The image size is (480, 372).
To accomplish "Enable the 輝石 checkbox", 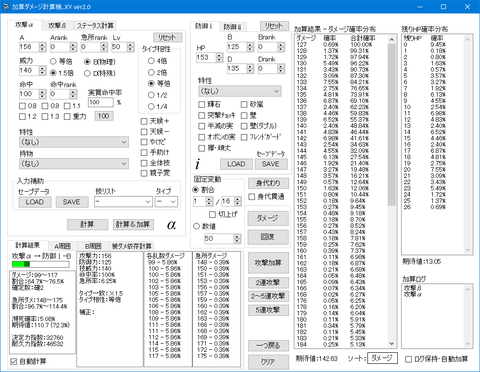I will tap(209, 104).
